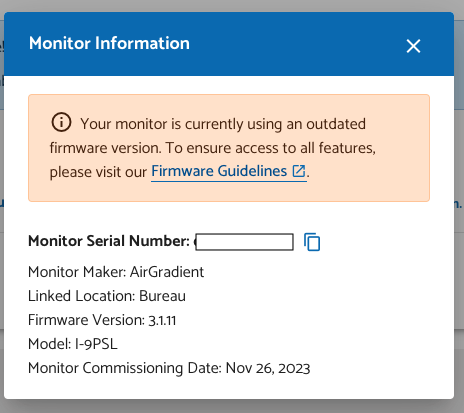464x413 pixels.
Task: Select the Nov 26, 2023 date value
Action: click(268, 368)
